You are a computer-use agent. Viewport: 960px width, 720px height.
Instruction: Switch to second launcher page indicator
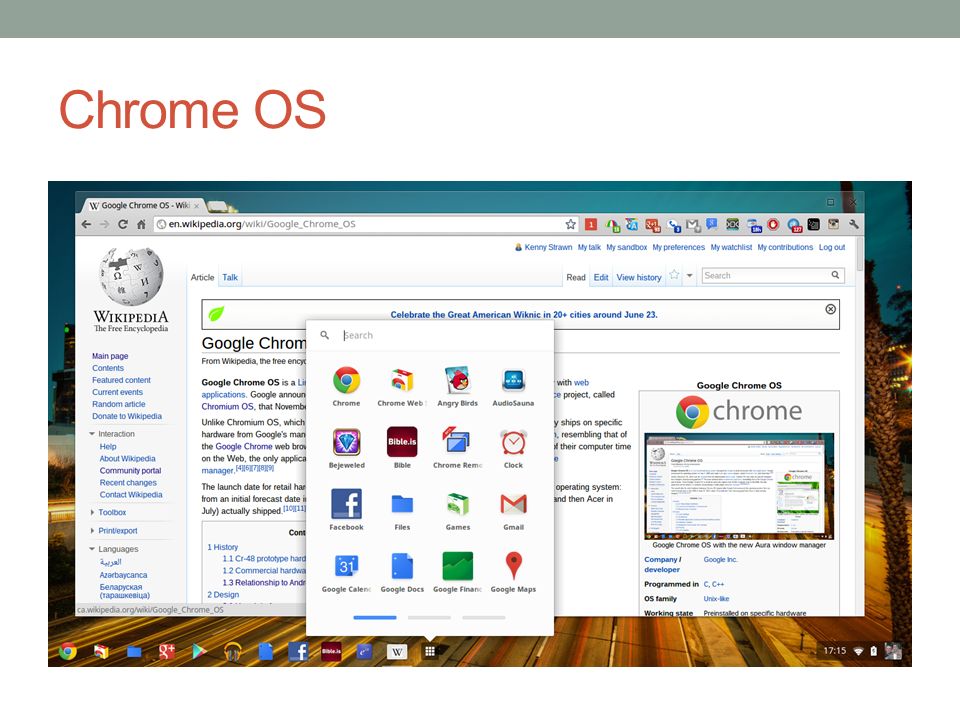(429, 618)
